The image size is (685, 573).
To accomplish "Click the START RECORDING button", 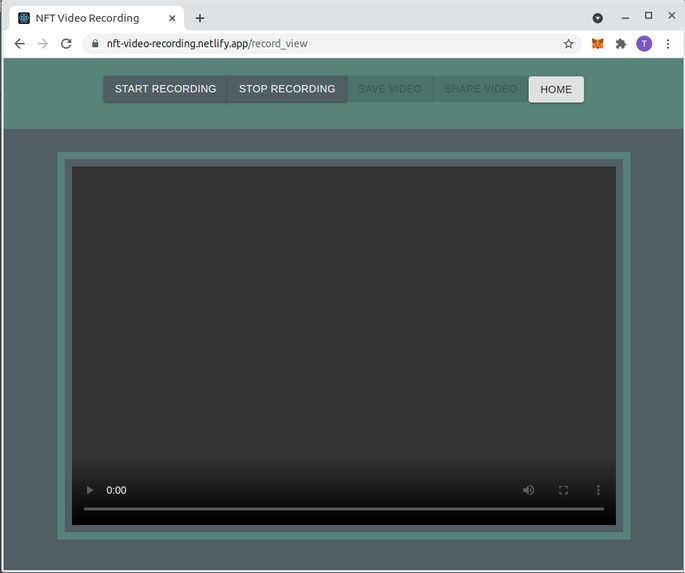I will tap(165, 89).
